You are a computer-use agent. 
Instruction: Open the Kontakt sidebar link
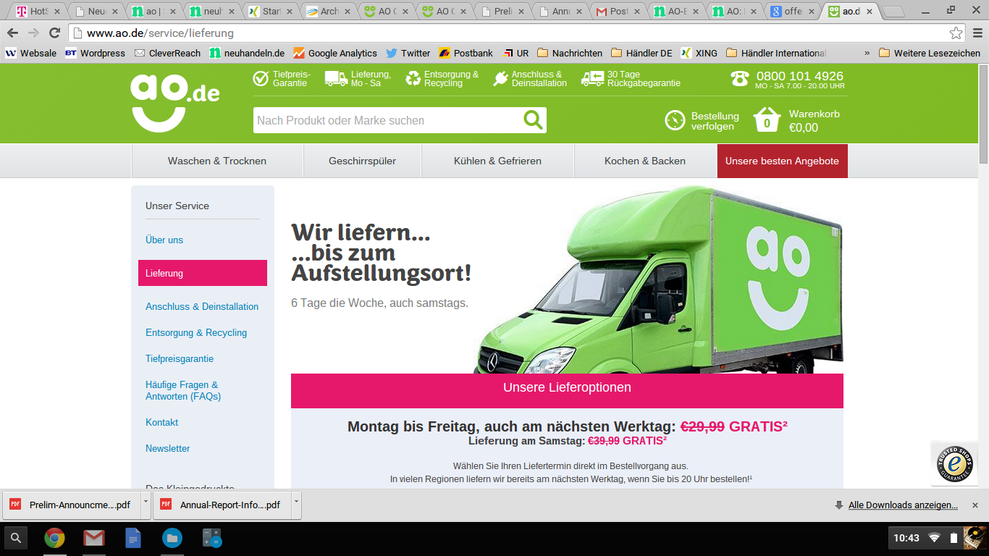[x=161, y=422]
